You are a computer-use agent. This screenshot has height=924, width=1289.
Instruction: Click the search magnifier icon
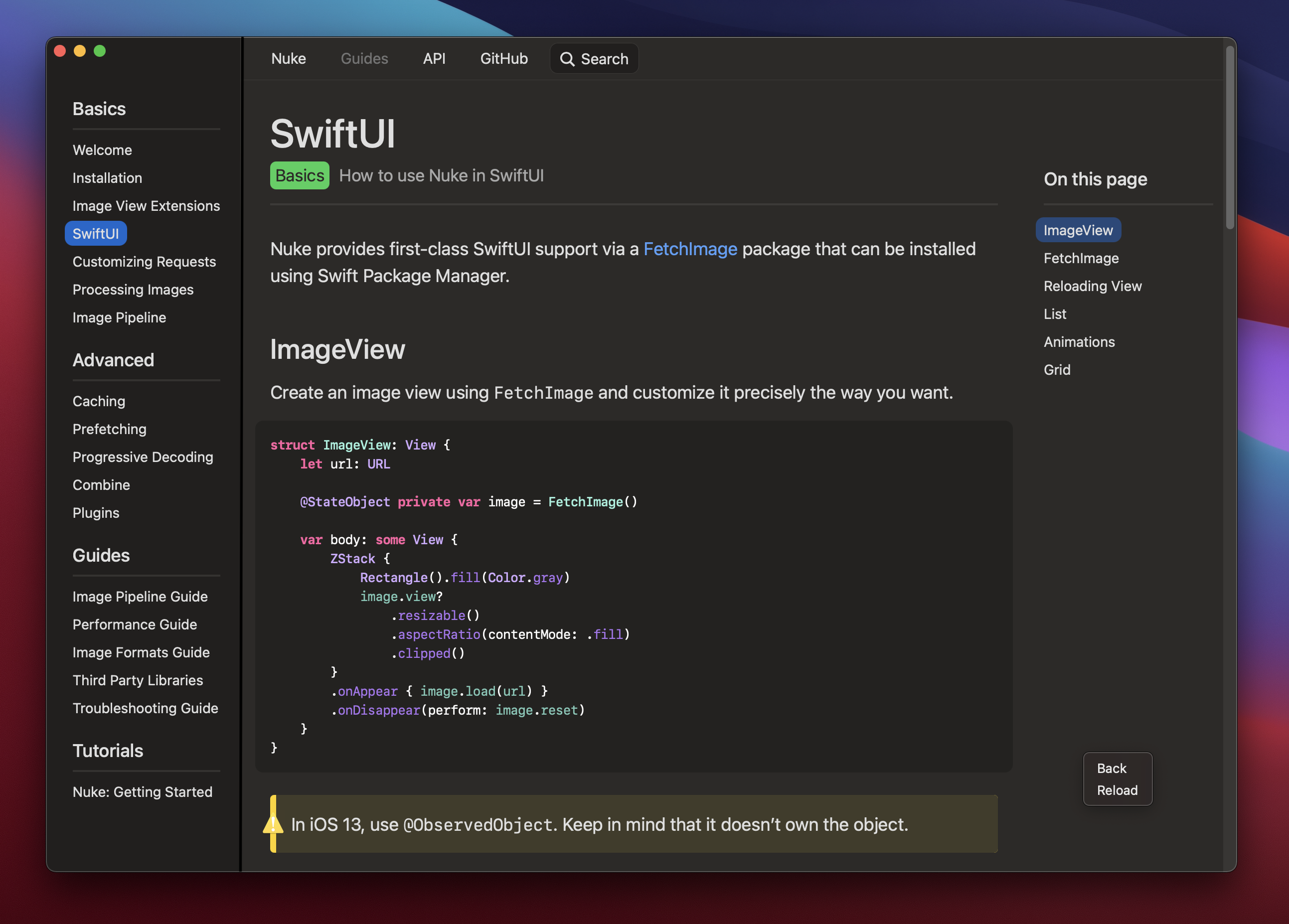pyautogui.click(x=567, y=59)
